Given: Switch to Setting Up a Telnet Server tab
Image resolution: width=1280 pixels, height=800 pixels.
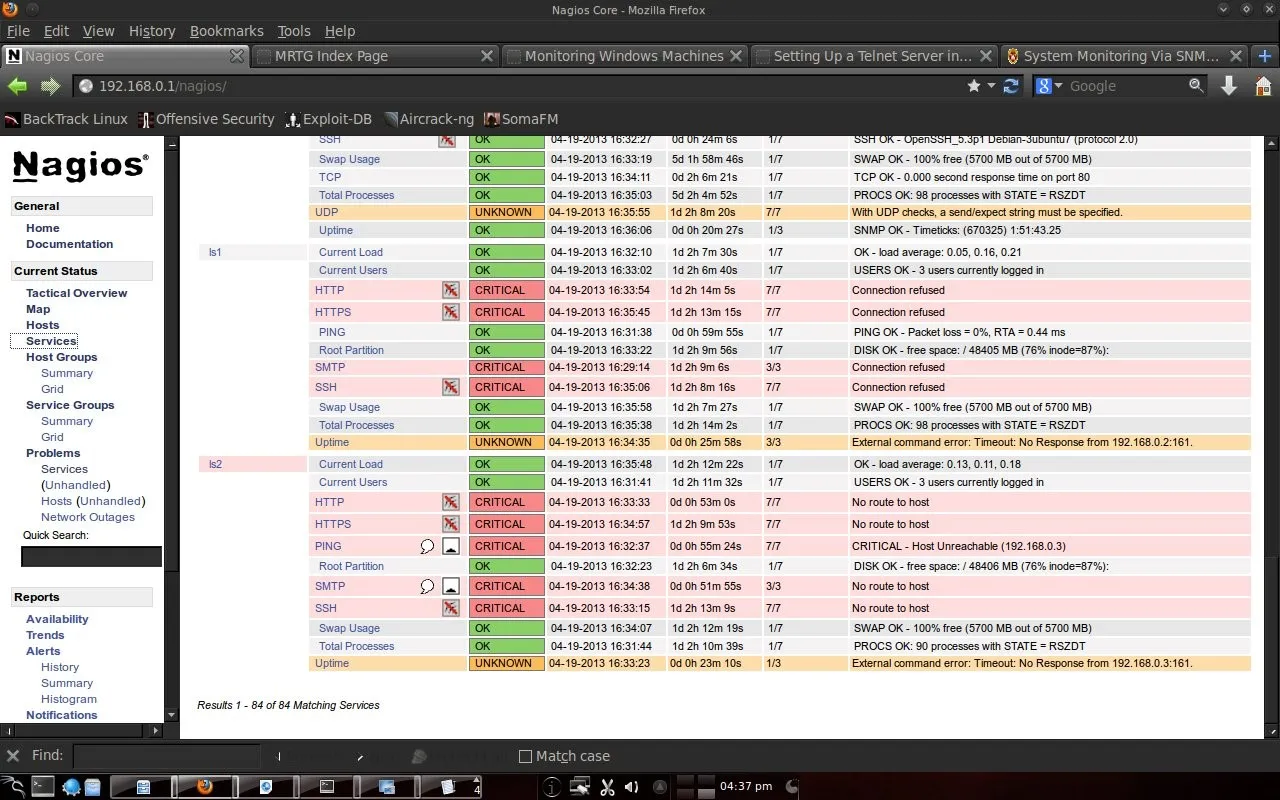Looking at the screenshot, I should pyautogui.click(x=873, y=56).
